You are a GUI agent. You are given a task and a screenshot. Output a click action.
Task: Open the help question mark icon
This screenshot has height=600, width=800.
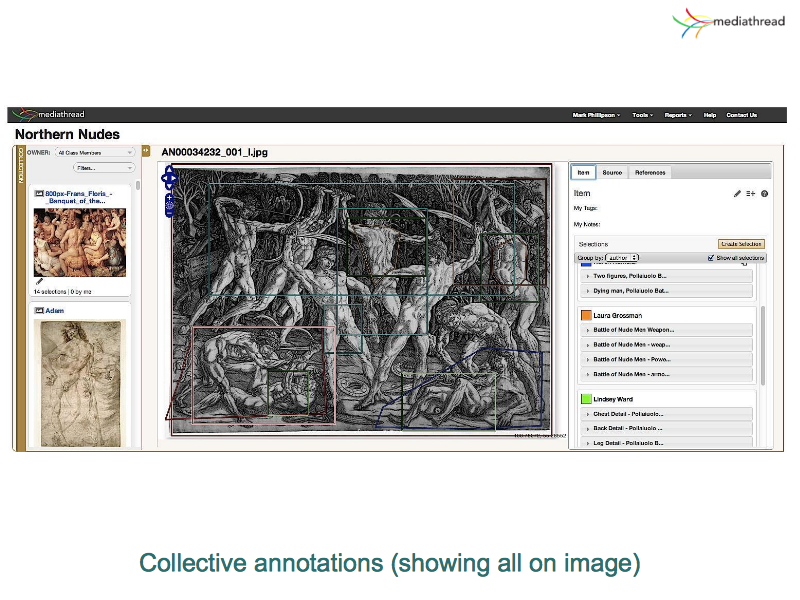coord(764,193)
